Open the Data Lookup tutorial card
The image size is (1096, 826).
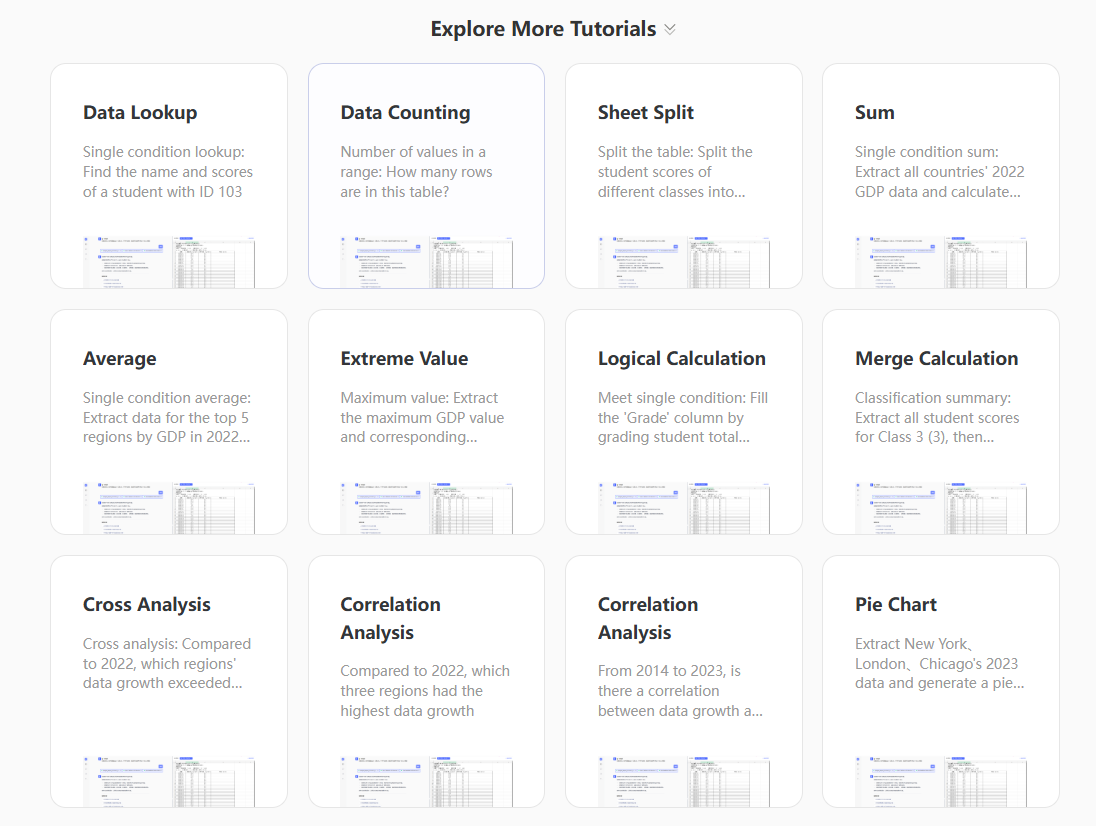[168, 176]
